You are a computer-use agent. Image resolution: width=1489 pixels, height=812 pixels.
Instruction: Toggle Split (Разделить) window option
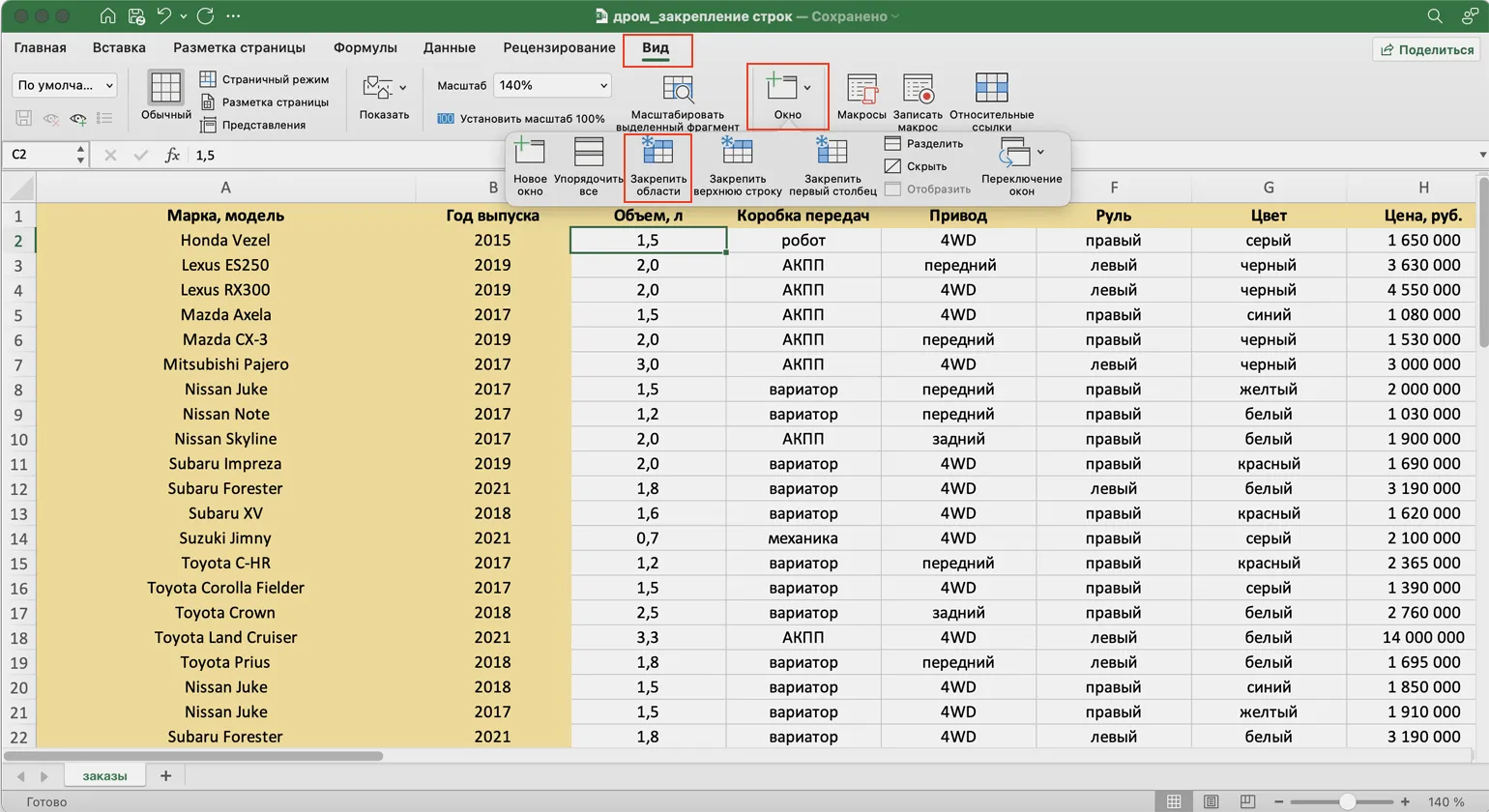(923, 143)
